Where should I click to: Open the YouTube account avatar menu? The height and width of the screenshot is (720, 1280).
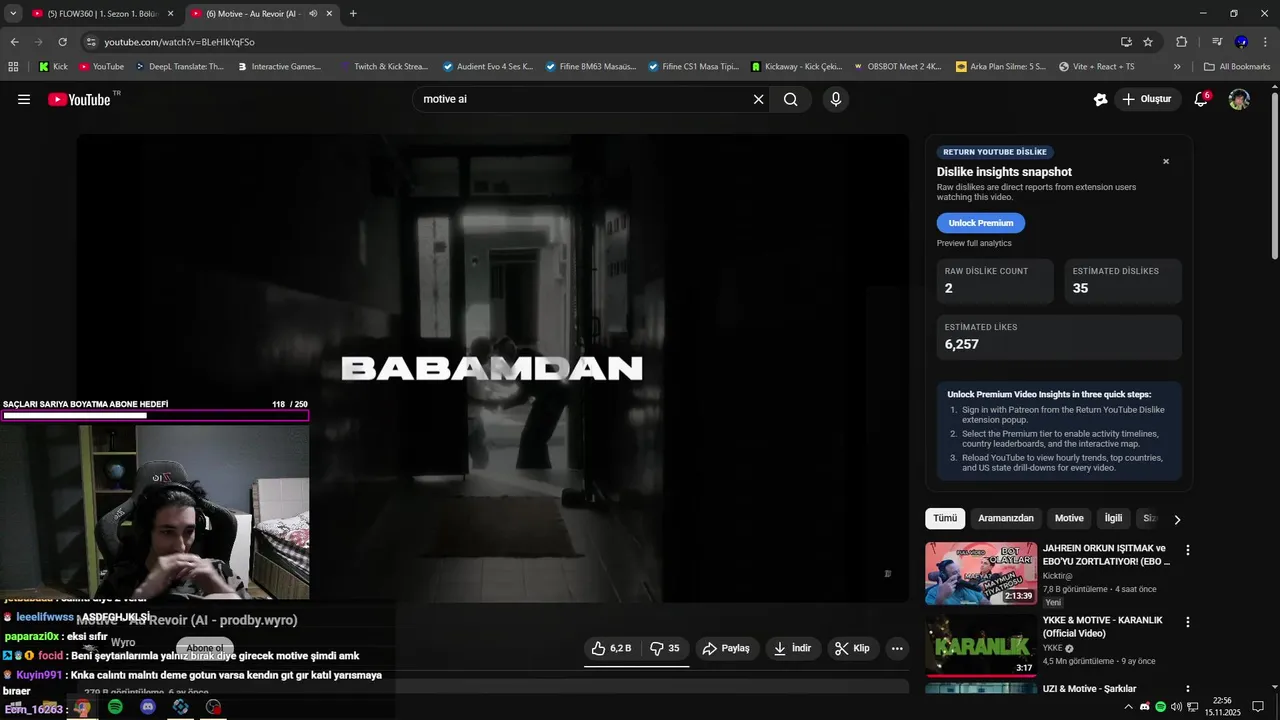point(1239,99)
